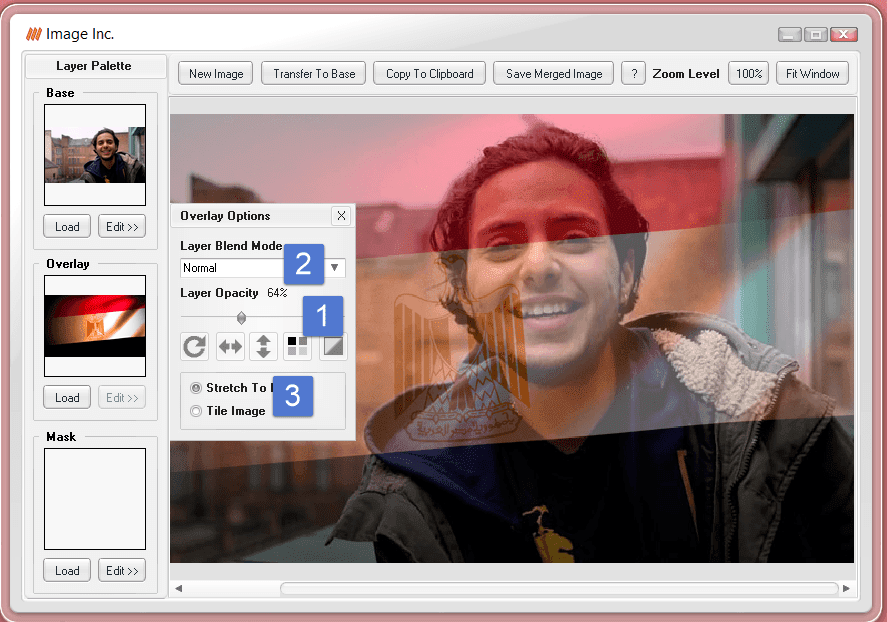This screenshot has height=622, width=887.
Task: Click the Layer Opacity slider handle
Action: click(242, 318)
